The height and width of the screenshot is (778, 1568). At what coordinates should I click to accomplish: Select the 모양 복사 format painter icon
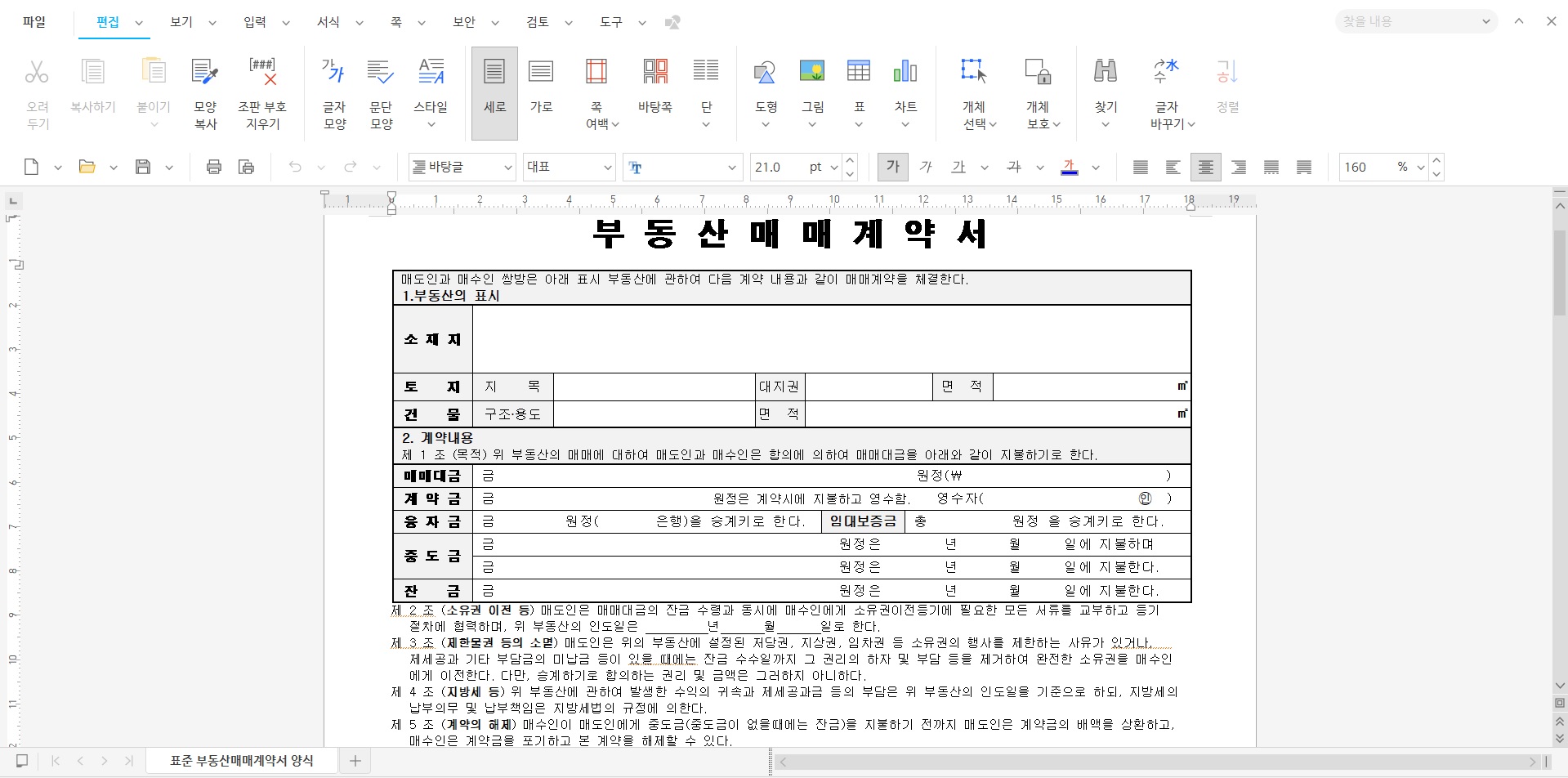click(x=205, y=72)
